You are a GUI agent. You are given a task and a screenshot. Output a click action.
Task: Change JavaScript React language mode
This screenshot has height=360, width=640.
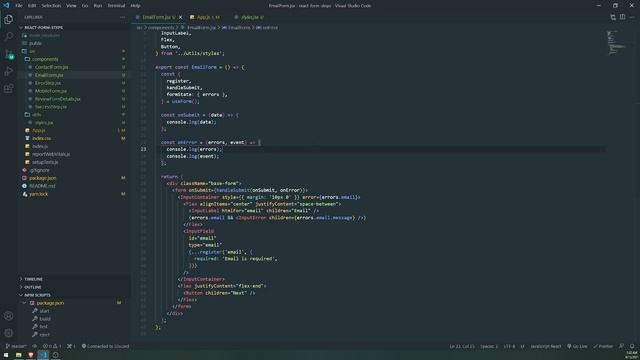tap(546, 346)
